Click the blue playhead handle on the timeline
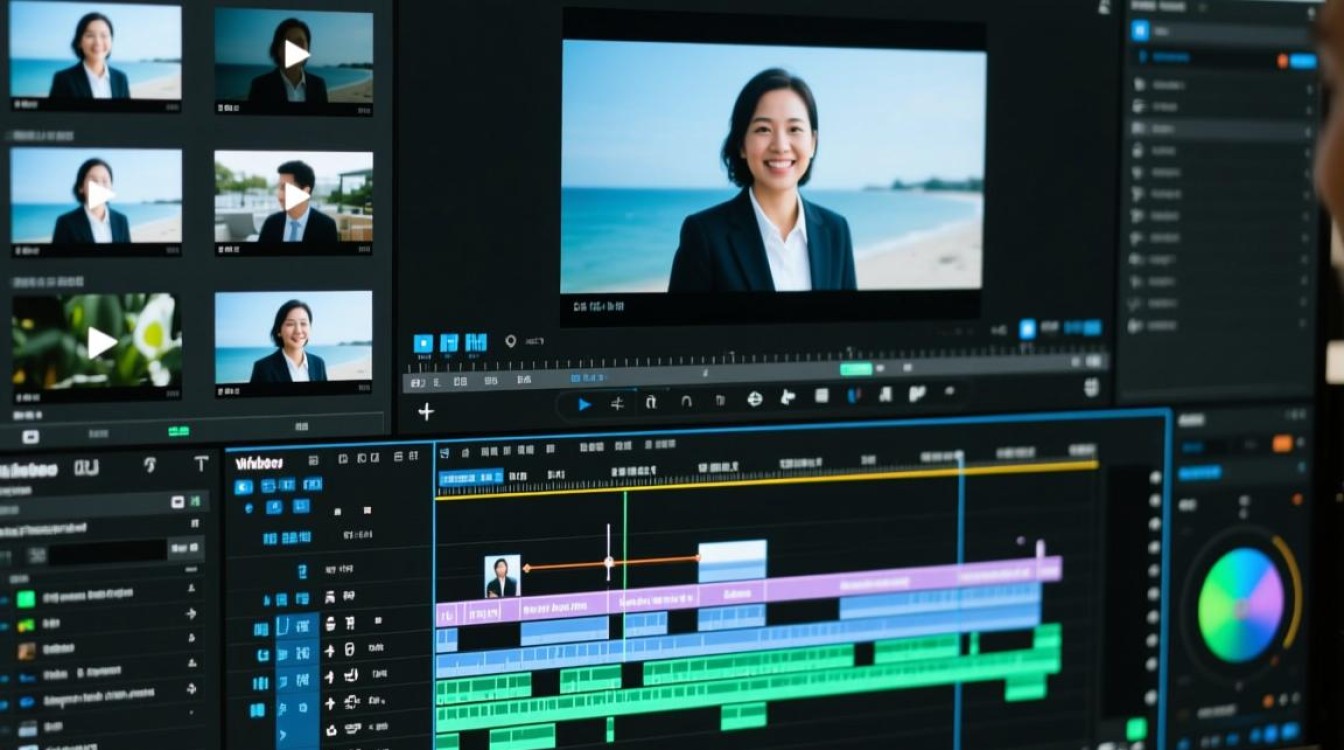Image resolution: width=1344 pixels, height=750 pixels. [960, 458]
